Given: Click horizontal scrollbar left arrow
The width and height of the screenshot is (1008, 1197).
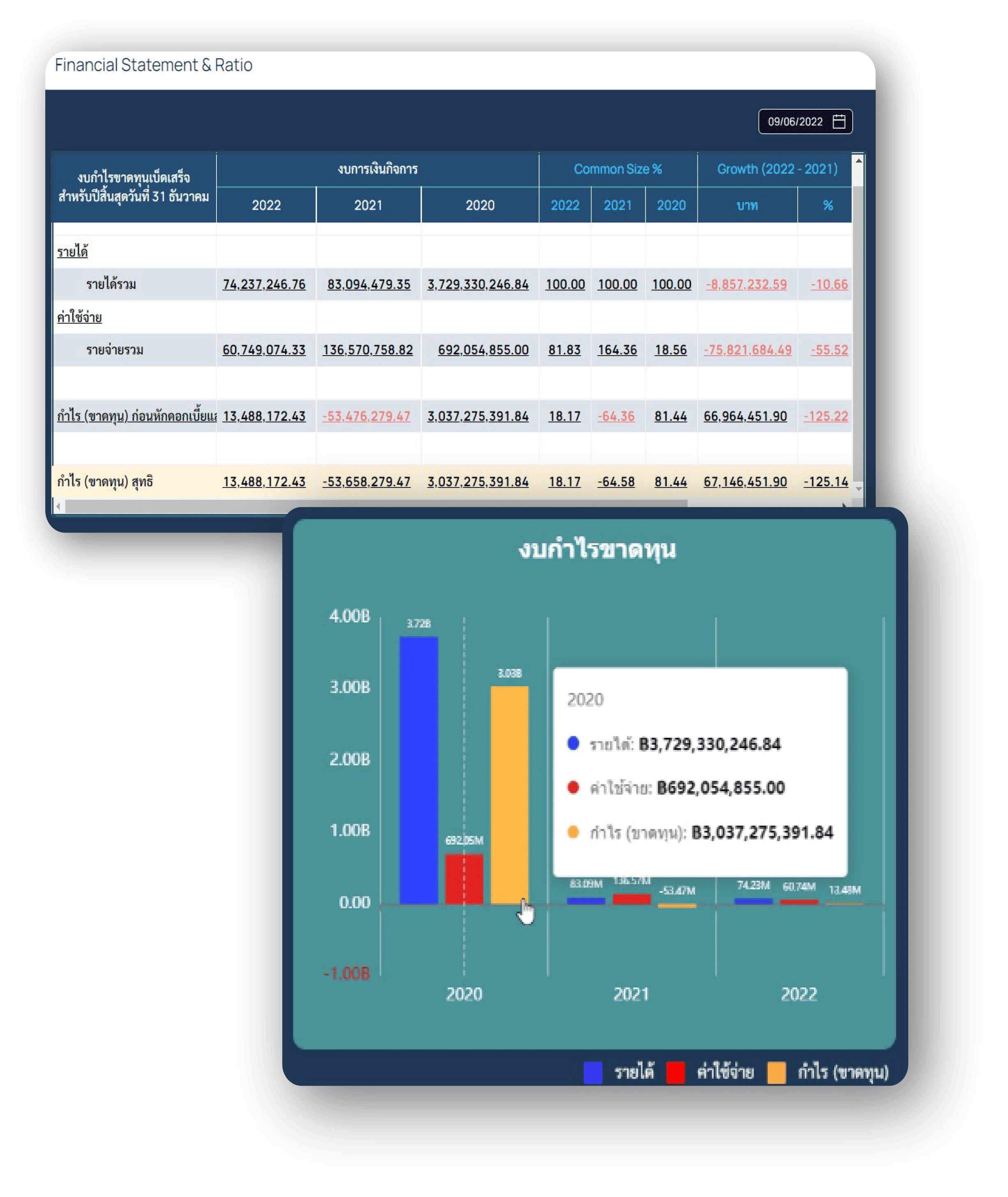Looking at the screenshot, I should (x=58, y=505).
